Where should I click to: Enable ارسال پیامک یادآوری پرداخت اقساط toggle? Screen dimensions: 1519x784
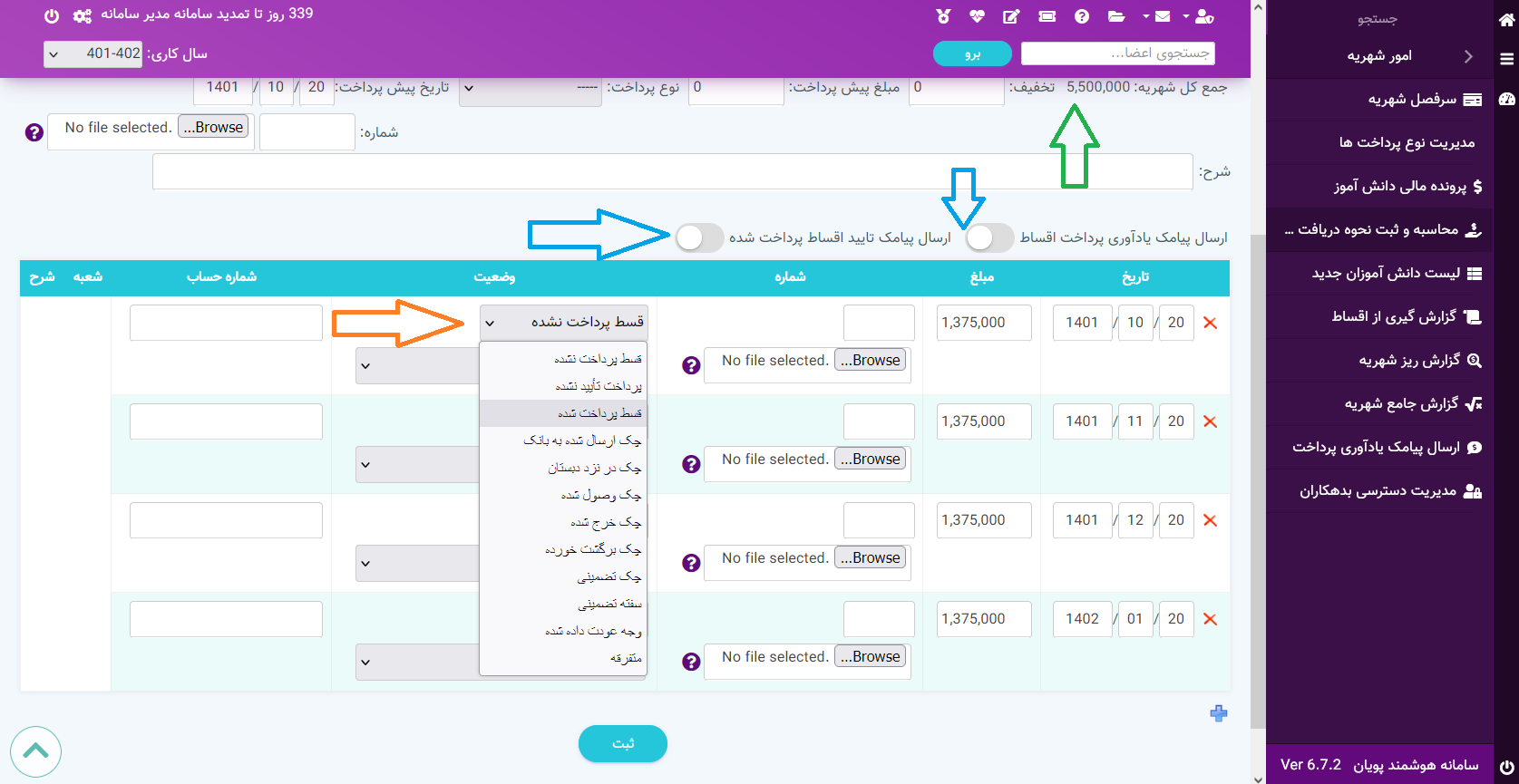click(989, 237)
